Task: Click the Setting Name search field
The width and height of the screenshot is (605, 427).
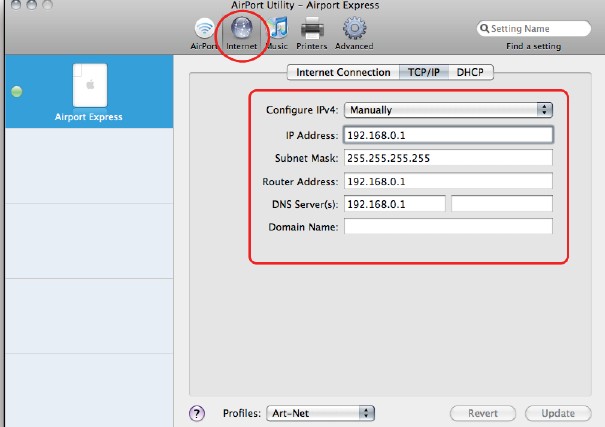Action: [534, 29]
